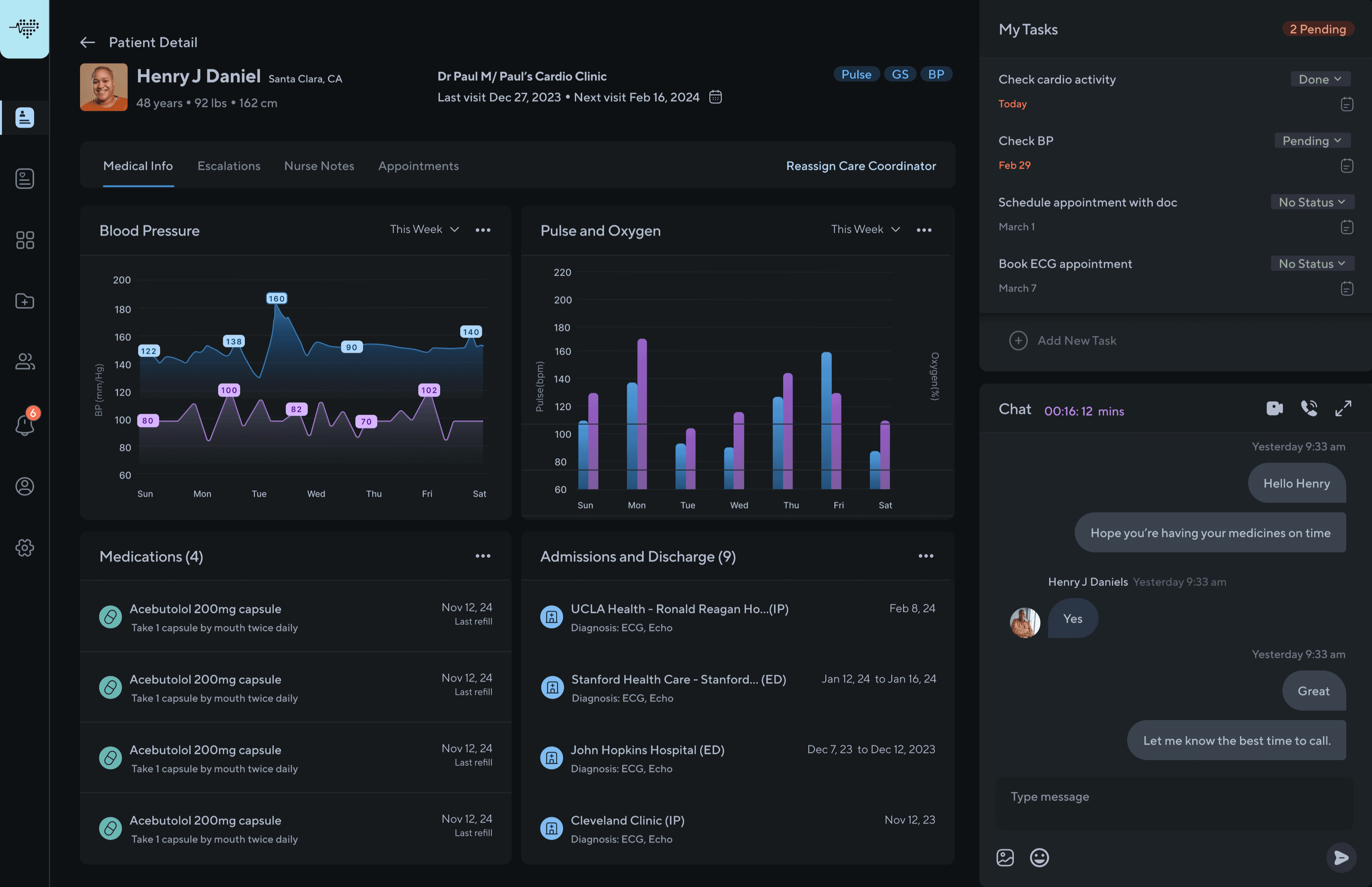Click Henry's avatar in the chat
This screenshot has width=1372, height=887.
click(x=1025, y=622)
